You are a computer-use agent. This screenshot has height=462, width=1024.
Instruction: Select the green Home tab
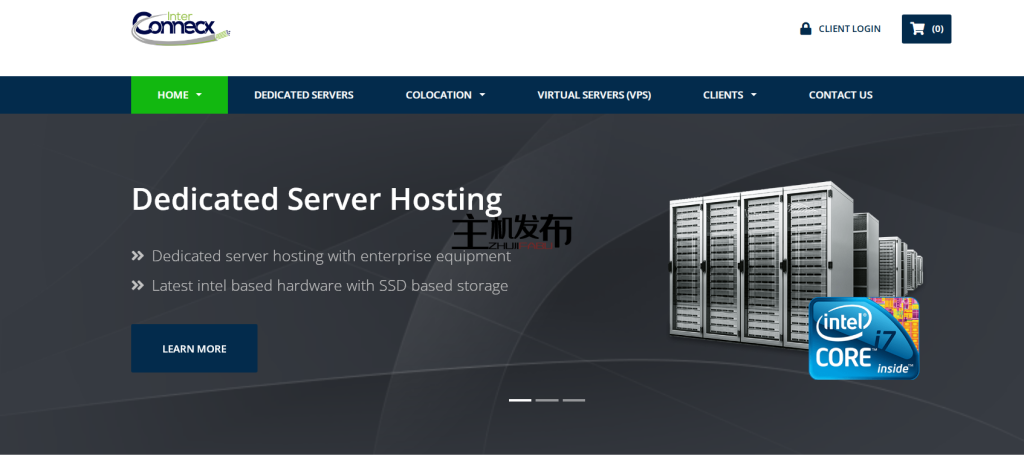172,95
